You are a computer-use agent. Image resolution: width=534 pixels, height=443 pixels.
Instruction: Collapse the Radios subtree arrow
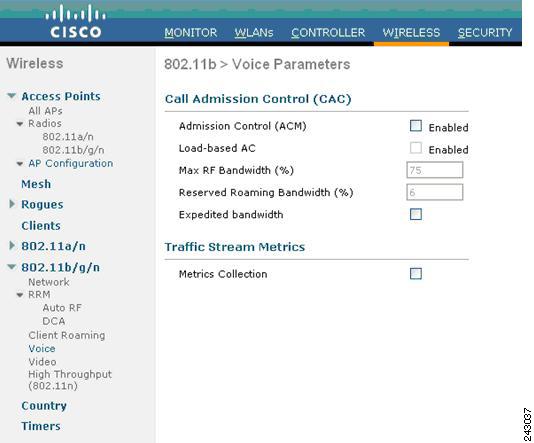click(20, 124)
